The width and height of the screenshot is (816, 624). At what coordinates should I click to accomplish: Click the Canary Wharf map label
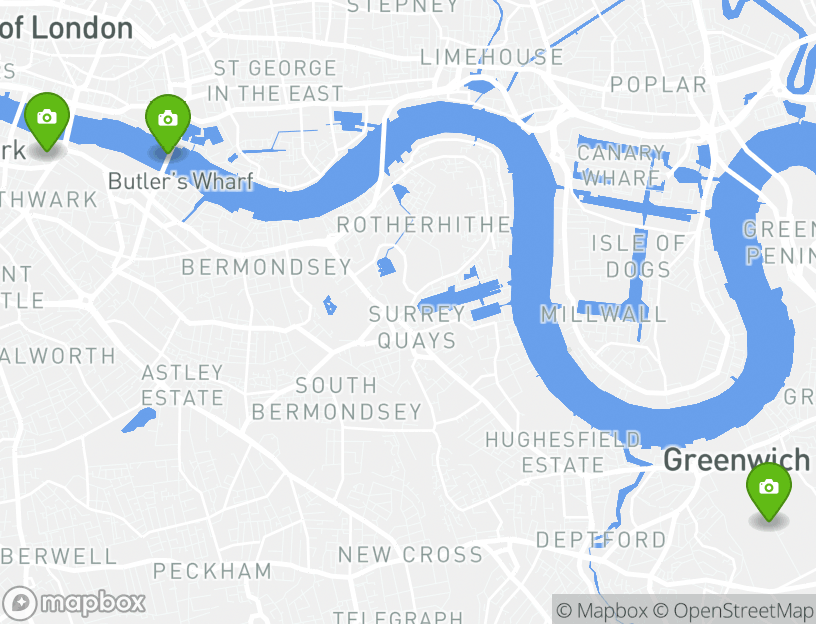pos(621,165)
